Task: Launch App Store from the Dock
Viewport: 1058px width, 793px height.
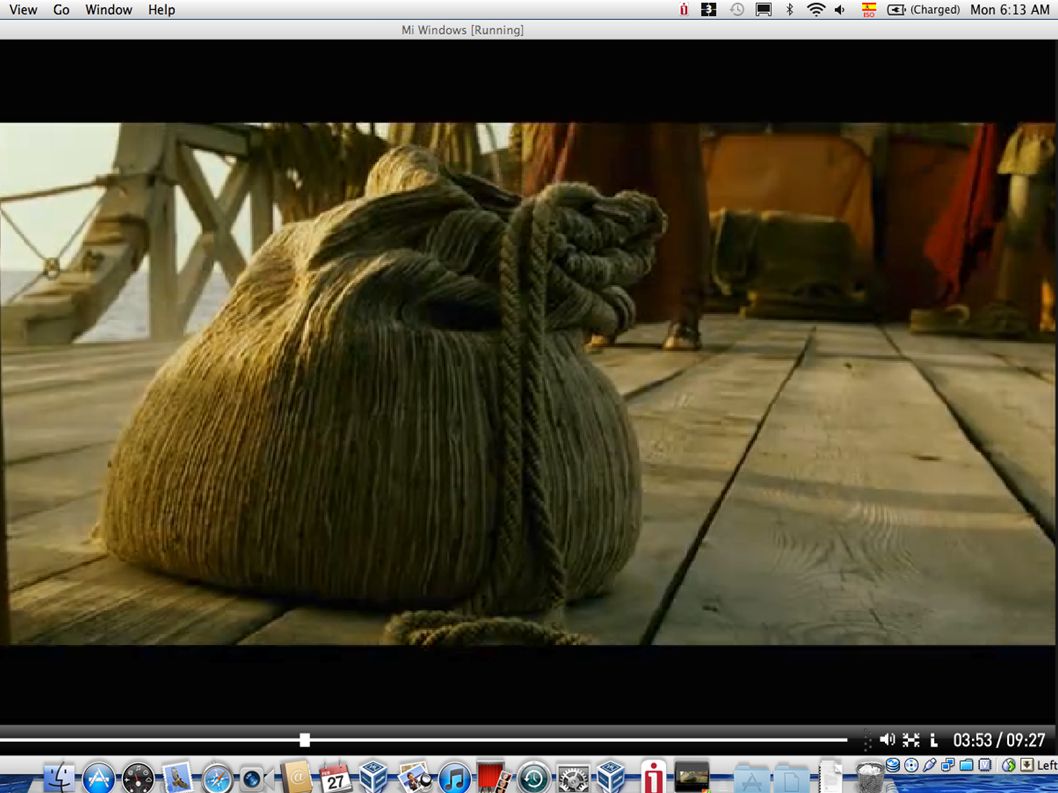Action: click(99, 777)
